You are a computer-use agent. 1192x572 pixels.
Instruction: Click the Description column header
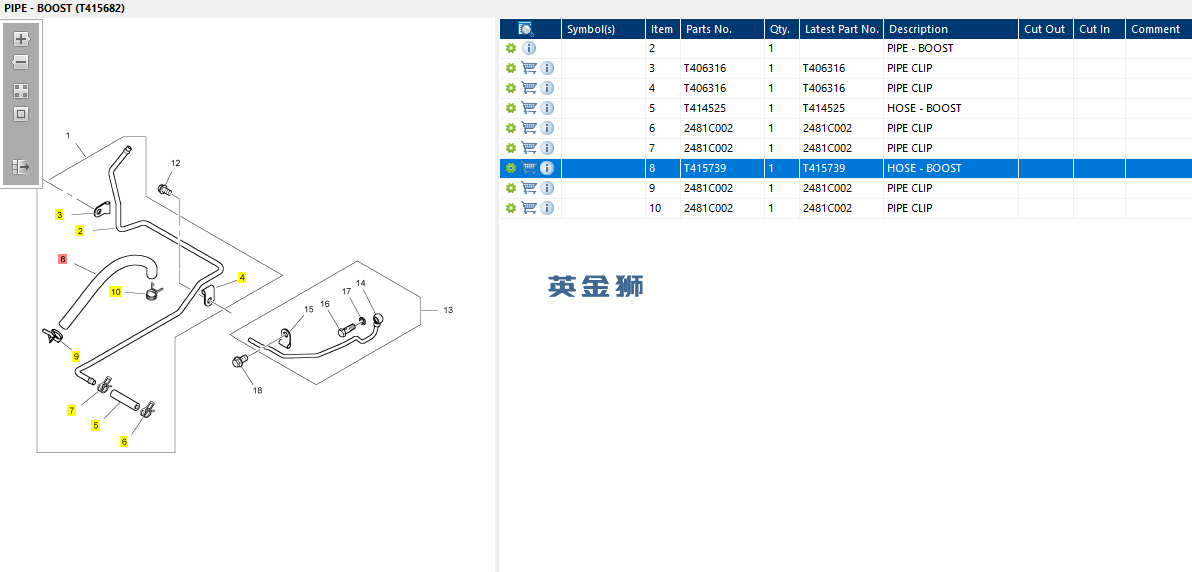click(951, 29)
